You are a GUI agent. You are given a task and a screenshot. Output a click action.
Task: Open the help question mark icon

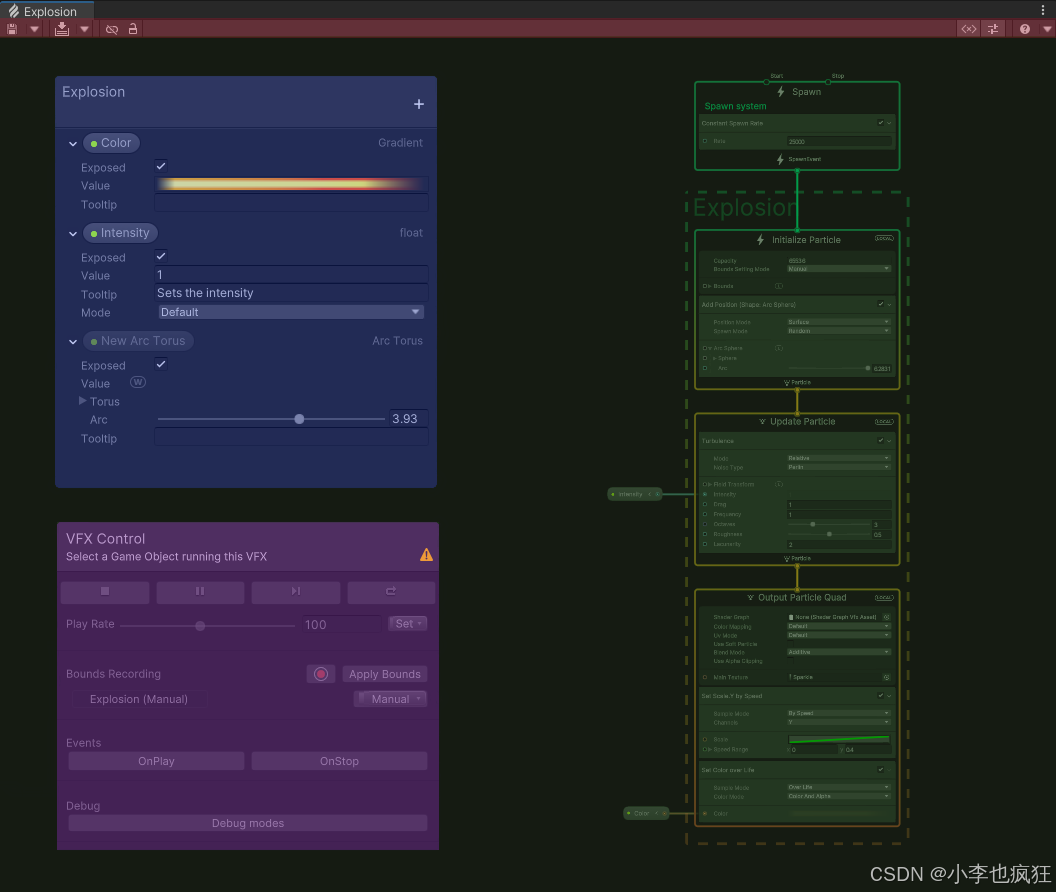(x=1024, y=29)
